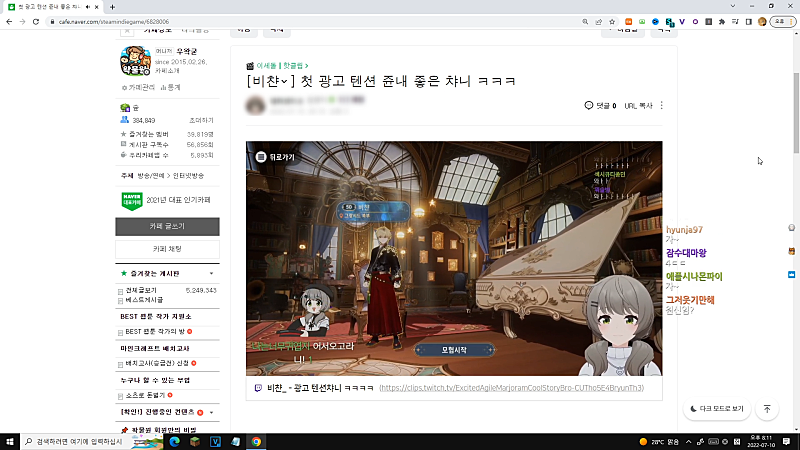Click the 2021년 대표 인기카페 badge
The height and width of the screenshot is (450, 800).
pos(166,200)
